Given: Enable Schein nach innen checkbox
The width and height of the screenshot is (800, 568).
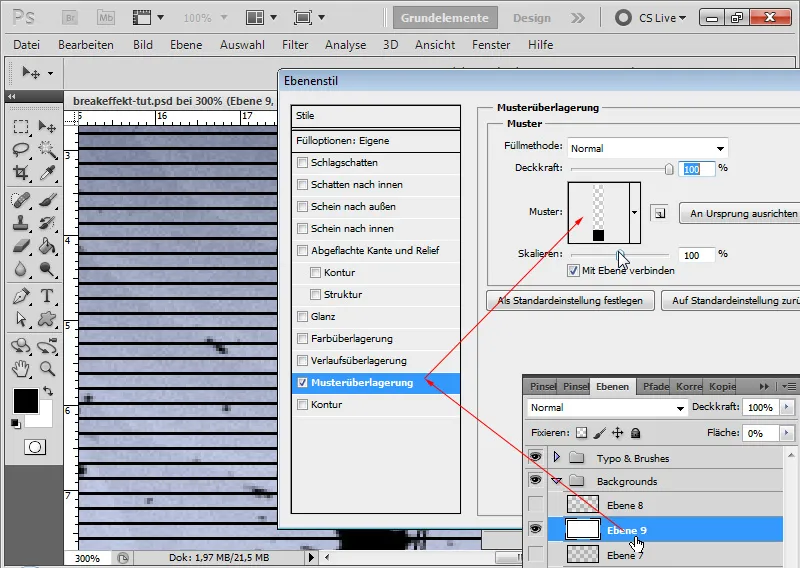Looking at the screenshot, I should click(x=302, y=228).
